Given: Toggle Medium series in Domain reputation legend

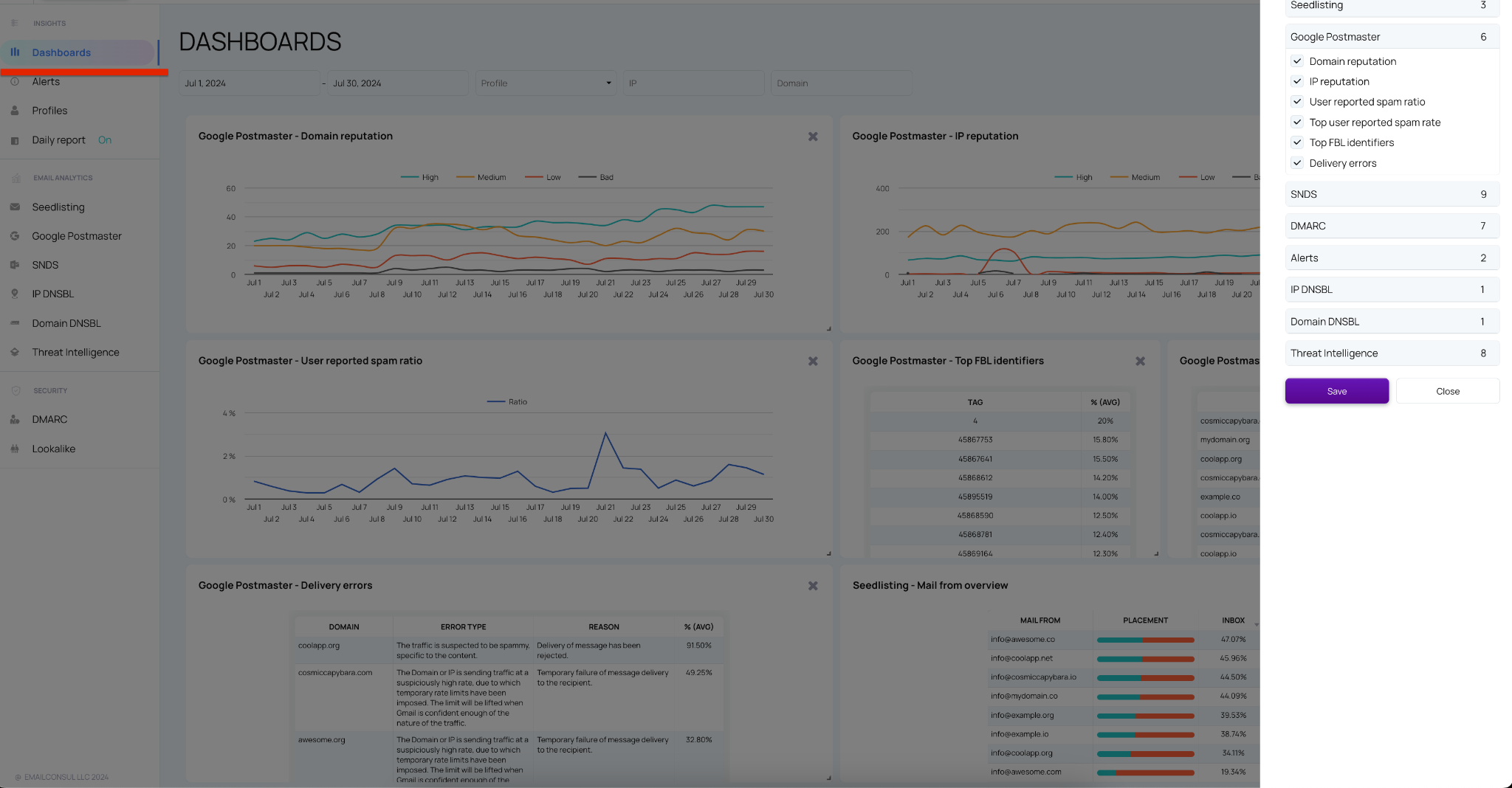Looking at the screenshot, I should [481, 178].
